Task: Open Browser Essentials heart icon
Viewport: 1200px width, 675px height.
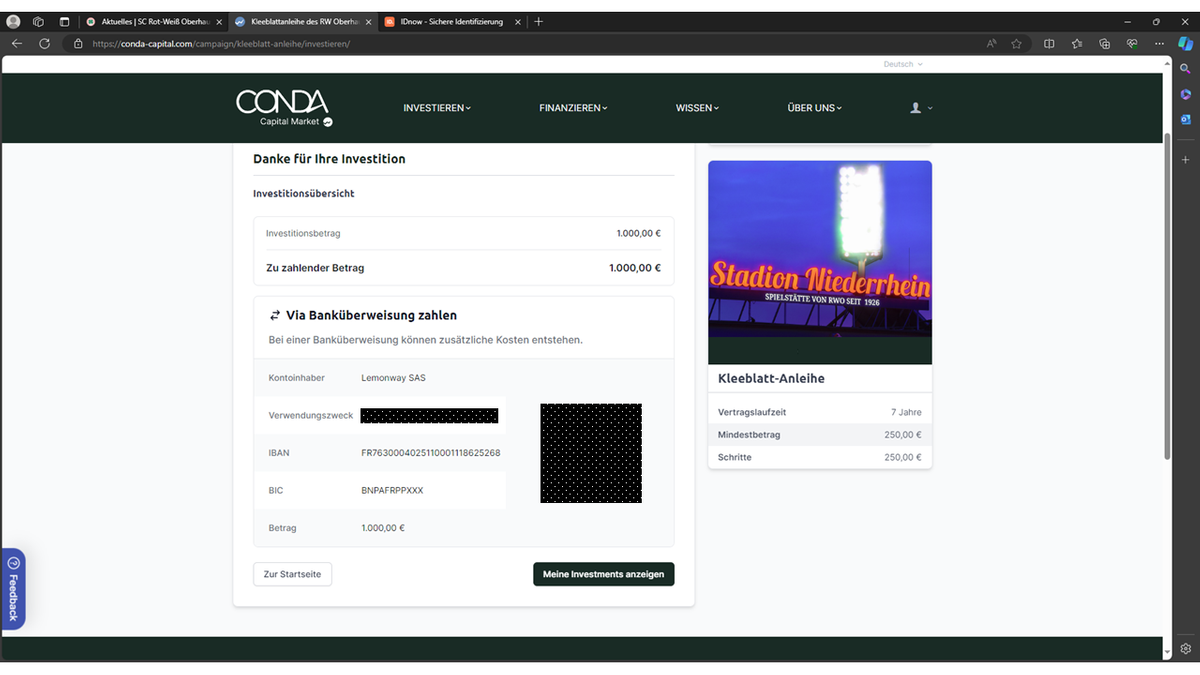Action: pos(1132,44)
